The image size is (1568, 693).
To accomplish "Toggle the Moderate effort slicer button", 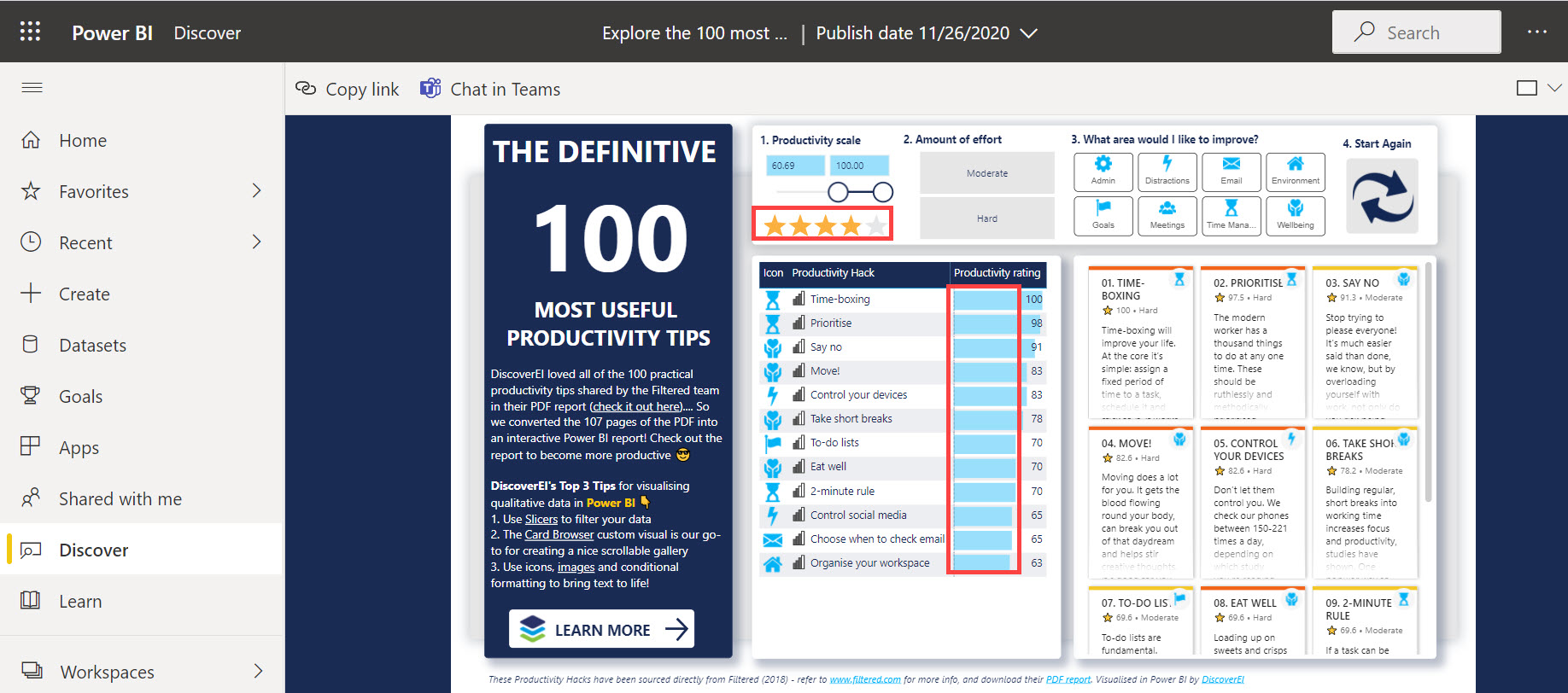I will click(x=987, y=173).
